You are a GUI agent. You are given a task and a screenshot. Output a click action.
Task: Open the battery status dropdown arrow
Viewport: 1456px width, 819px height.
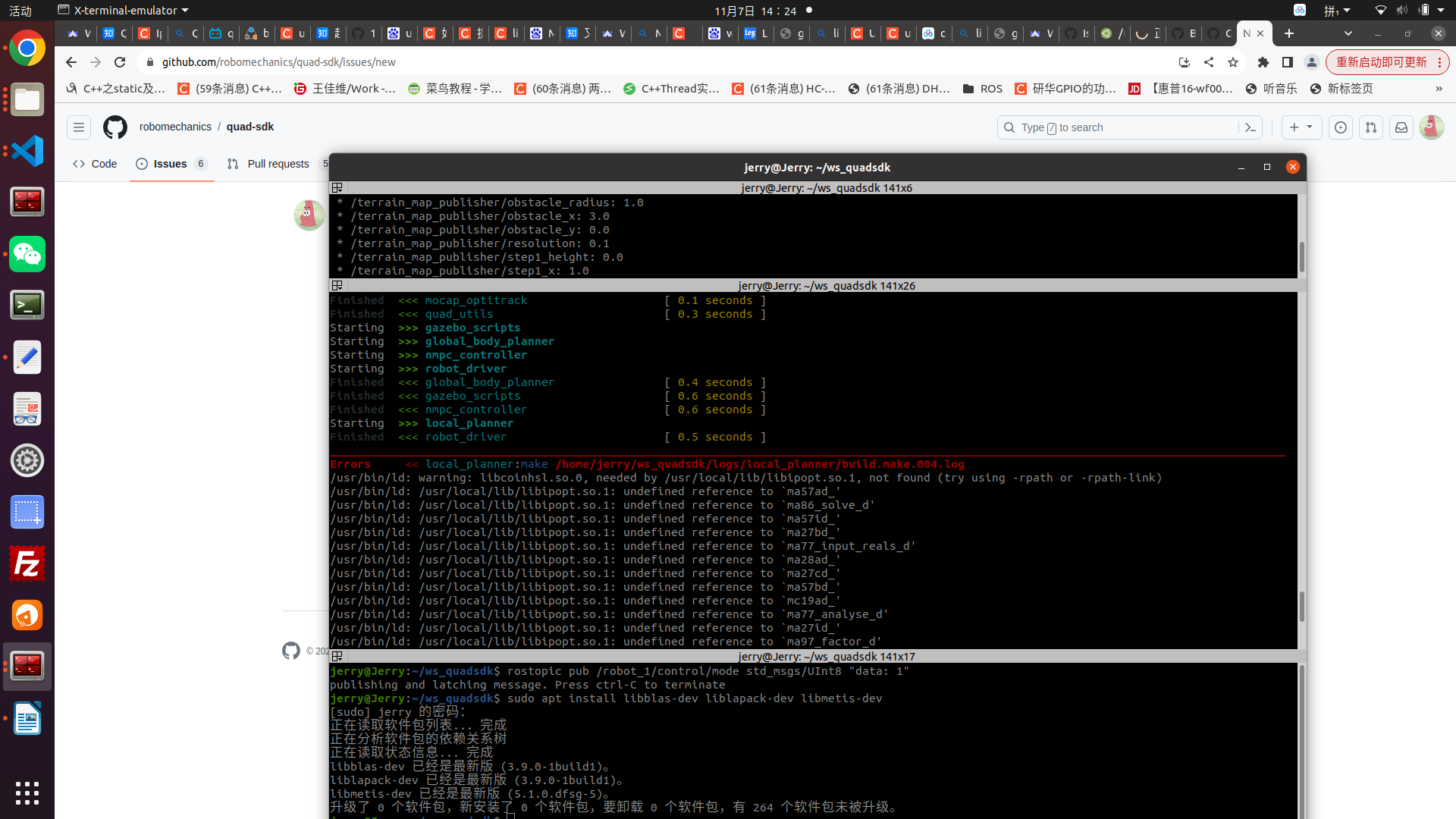point(1439,10)
